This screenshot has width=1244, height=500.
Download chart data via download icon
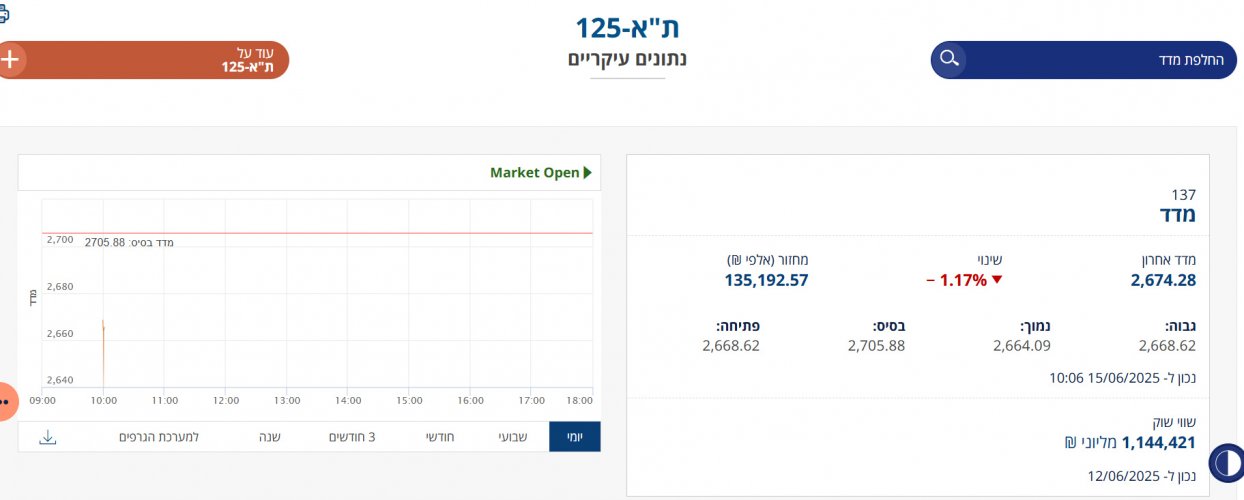[x=48, y=437]
